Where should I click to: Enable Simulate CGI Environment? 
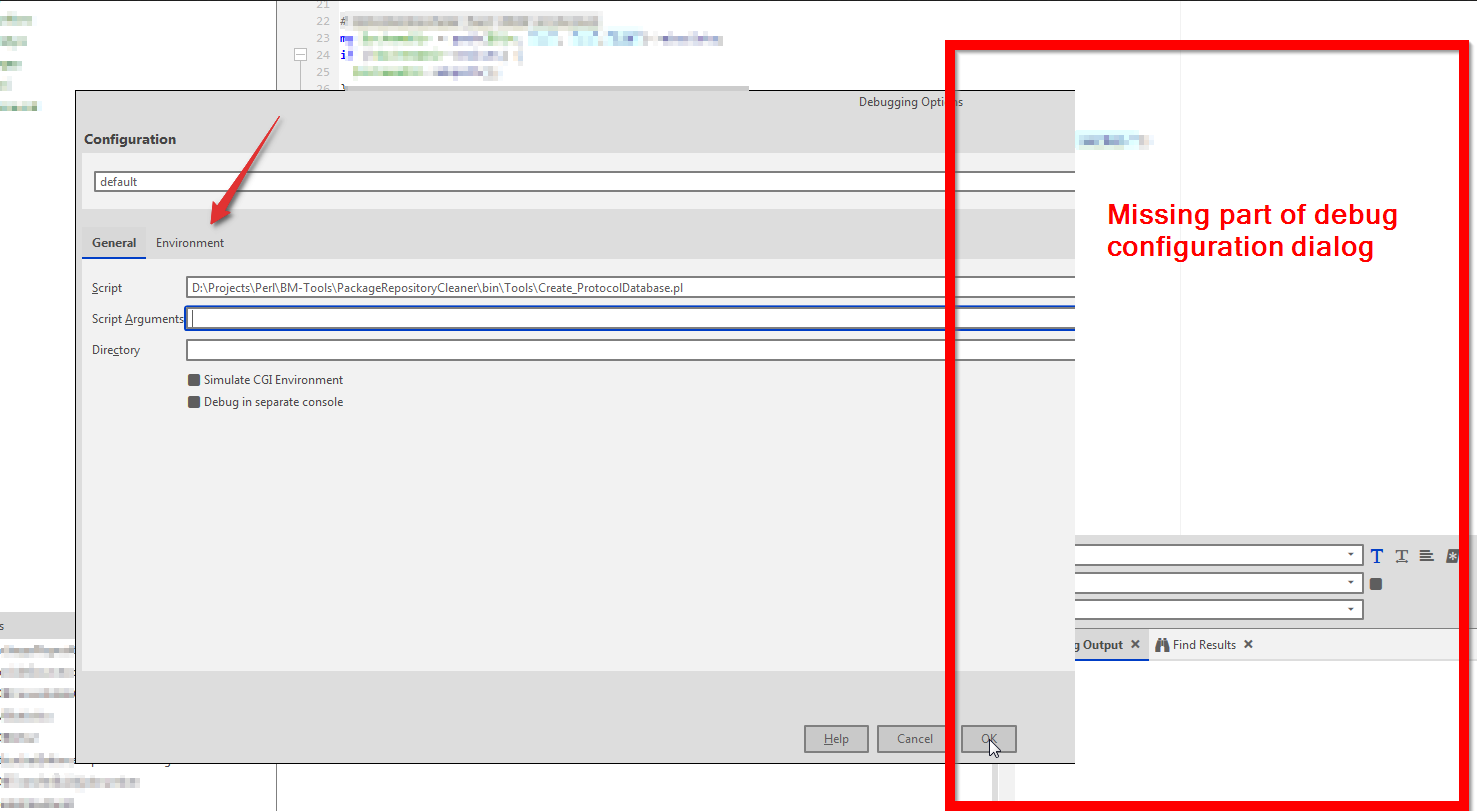point(193,379)
